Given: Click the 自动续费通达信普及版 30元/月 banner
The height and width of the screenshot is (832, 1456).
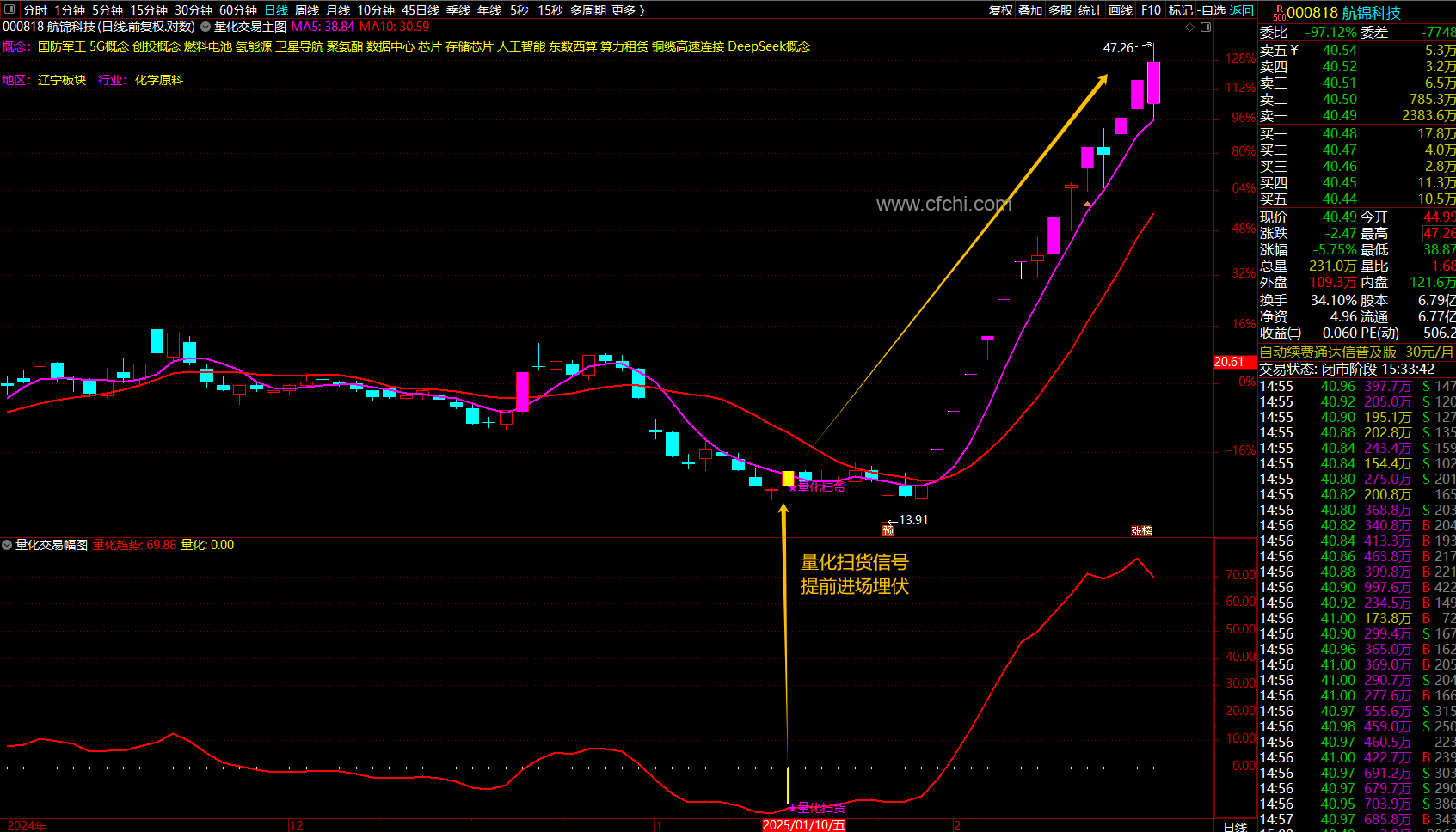Looking at the screenshot, I should click(1356, 352).
